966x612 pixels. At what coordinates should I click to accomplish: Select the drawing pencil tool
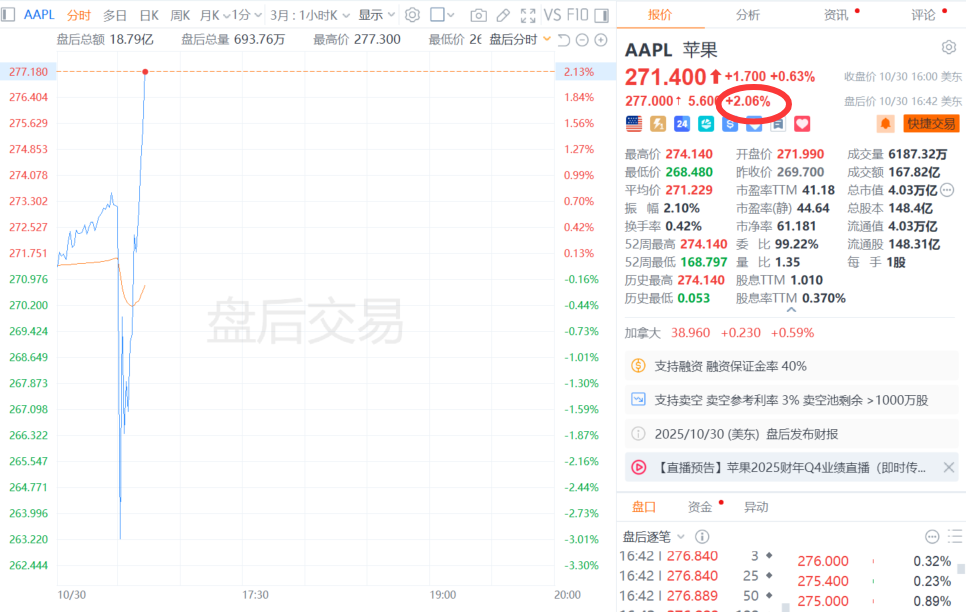pos(503,15)
